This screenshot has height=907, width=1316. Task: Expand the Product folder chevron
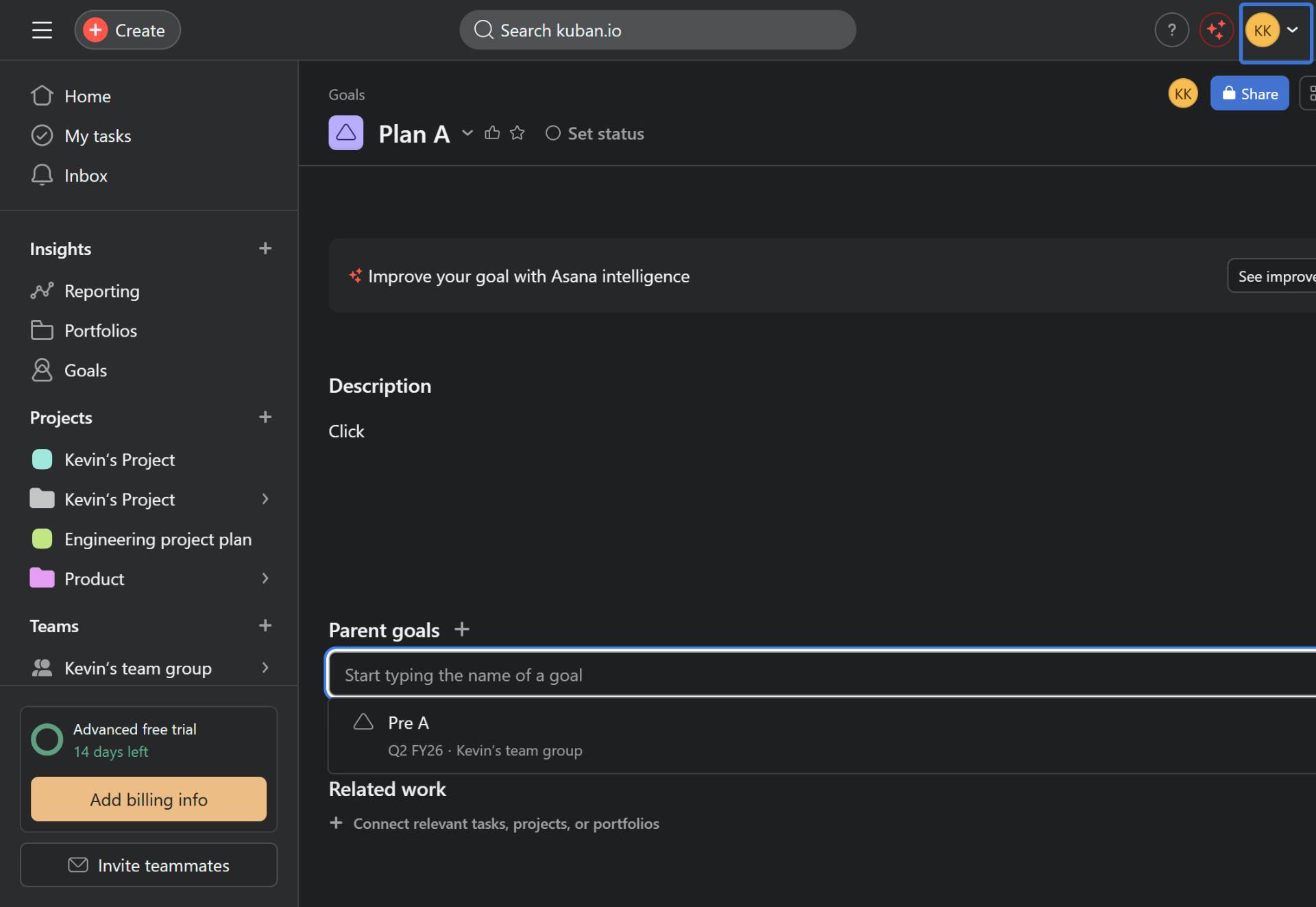(265, 579)
